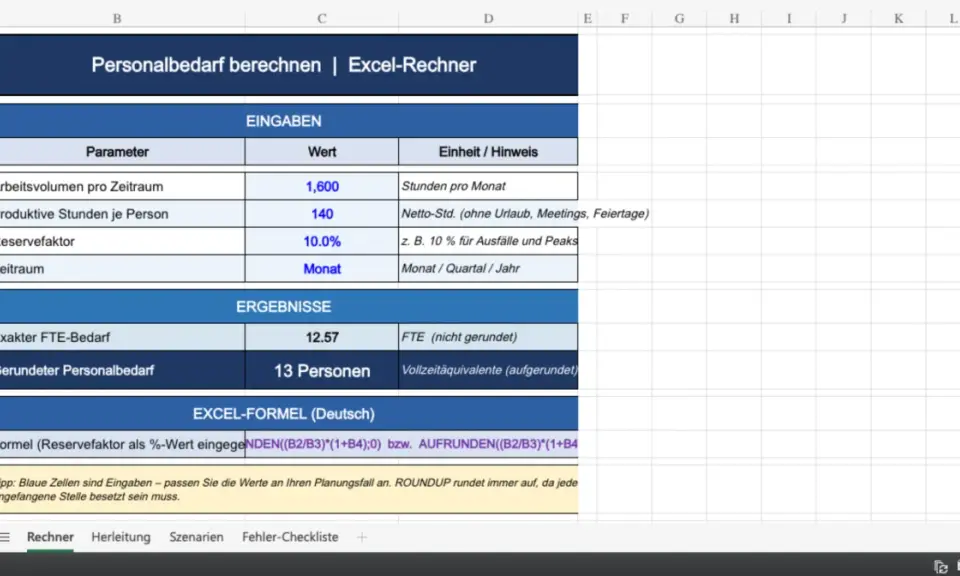960x576 pixels.
Task: Click the document sync icon in the status bar
Action: [940, 567]
